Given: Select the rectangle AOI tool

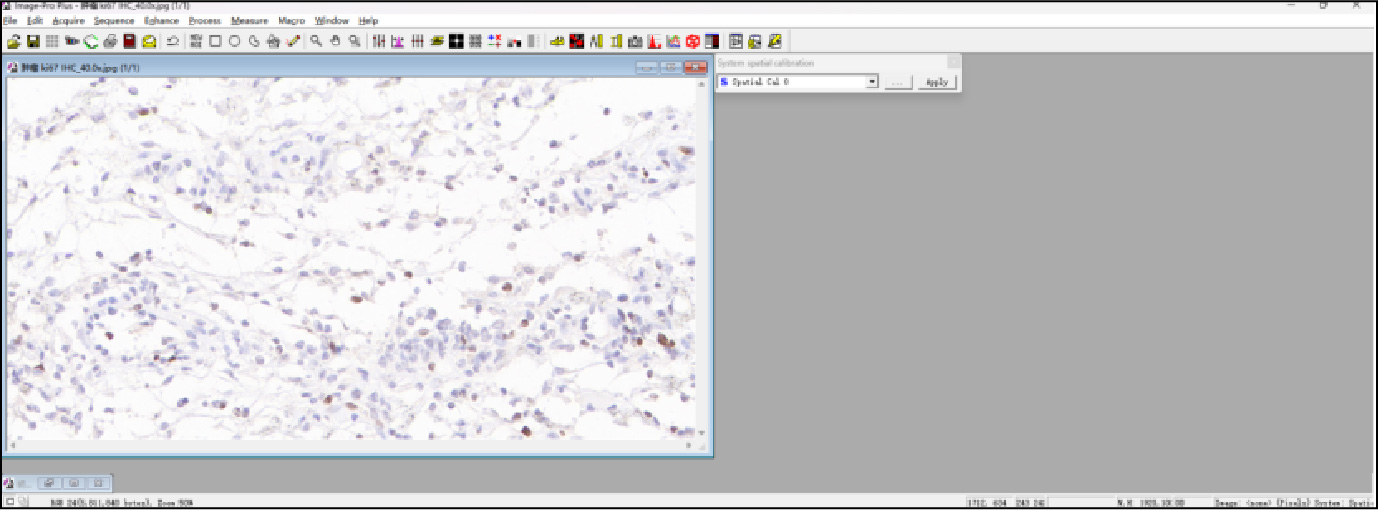Looking at the screenshot, I should click(215, 41).
